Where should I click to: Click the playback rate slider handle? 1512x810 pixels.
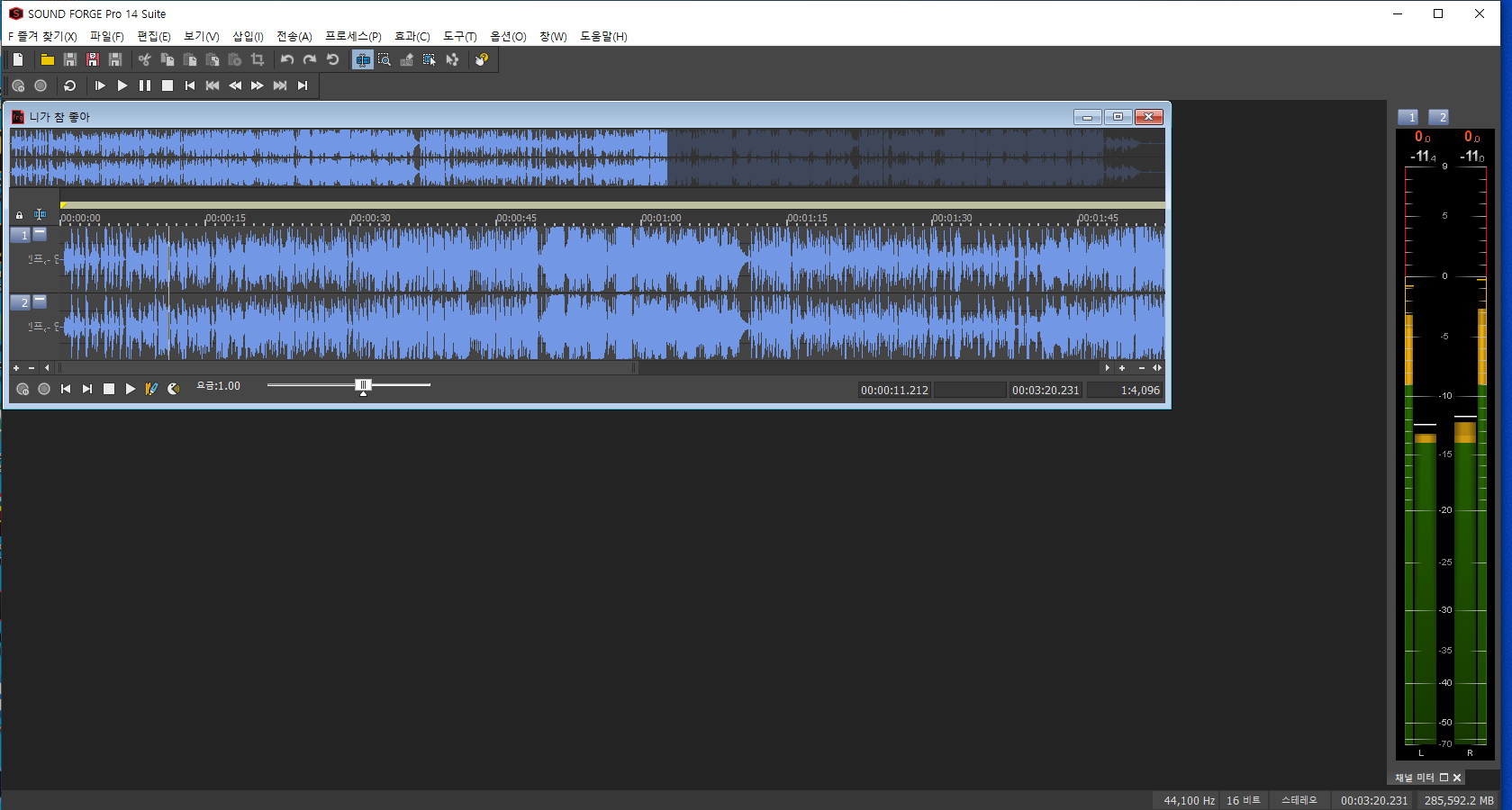point(364,386)
